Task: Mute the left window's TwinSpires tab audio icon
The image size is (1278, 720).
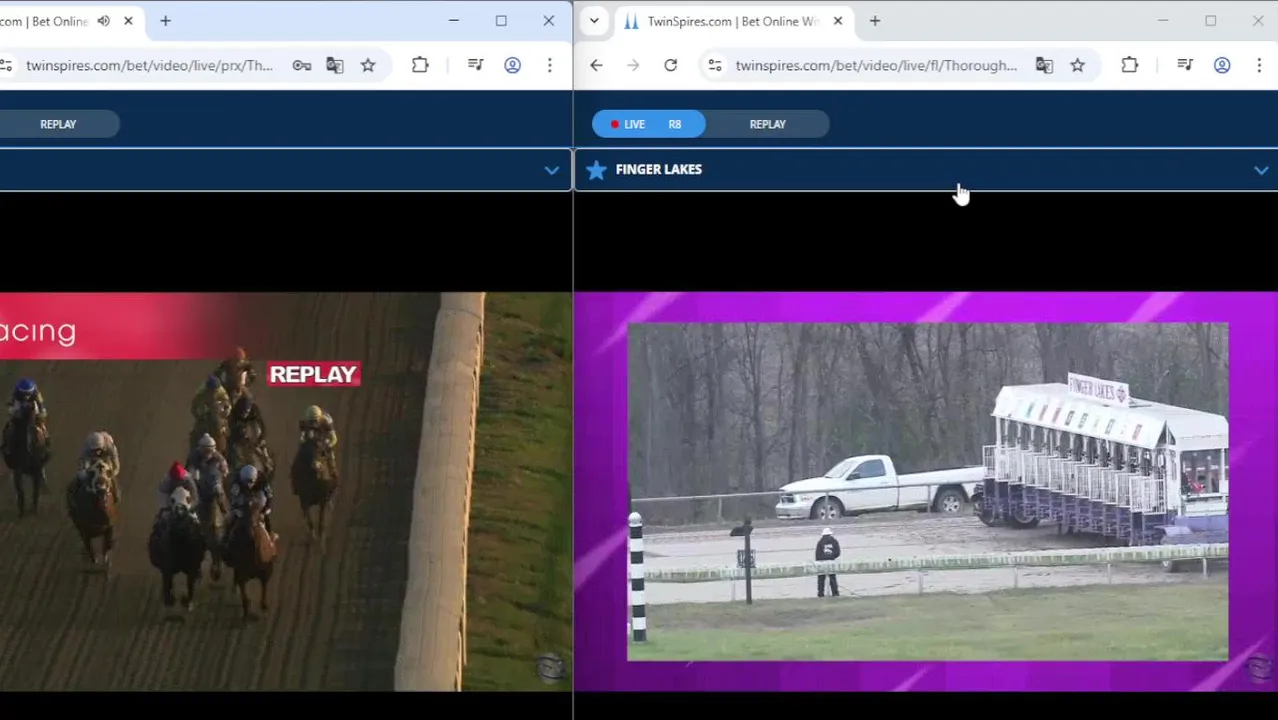Action: [104, 21]
